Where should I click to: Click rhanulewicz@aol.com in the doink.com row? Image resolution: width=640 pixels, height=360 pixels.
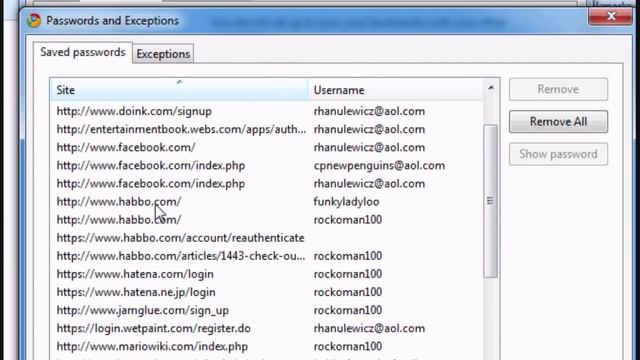click(369, 111)
